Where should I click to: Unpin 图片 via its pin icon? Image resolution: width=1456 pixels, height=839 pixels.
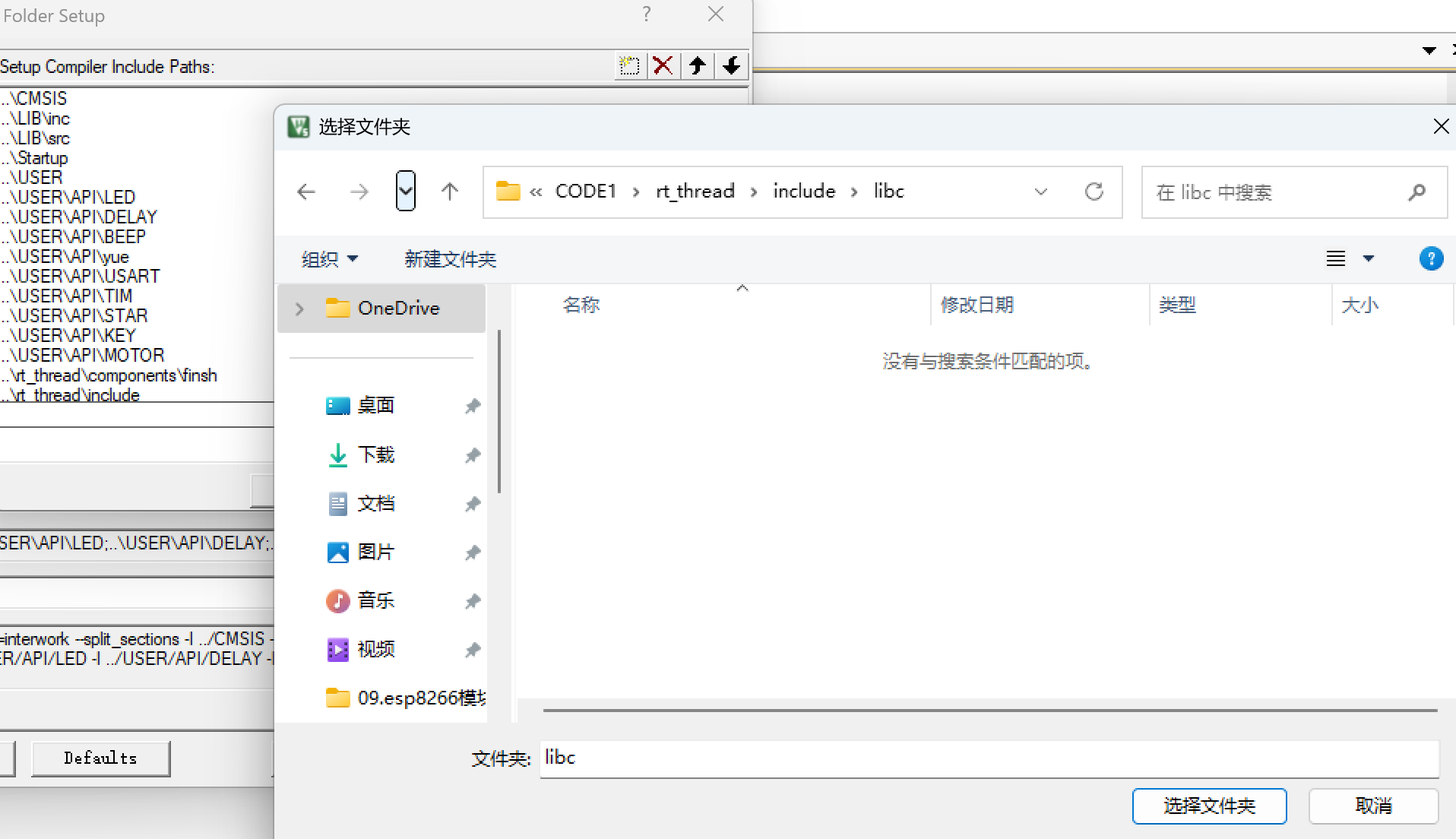(x=473, y=552)
